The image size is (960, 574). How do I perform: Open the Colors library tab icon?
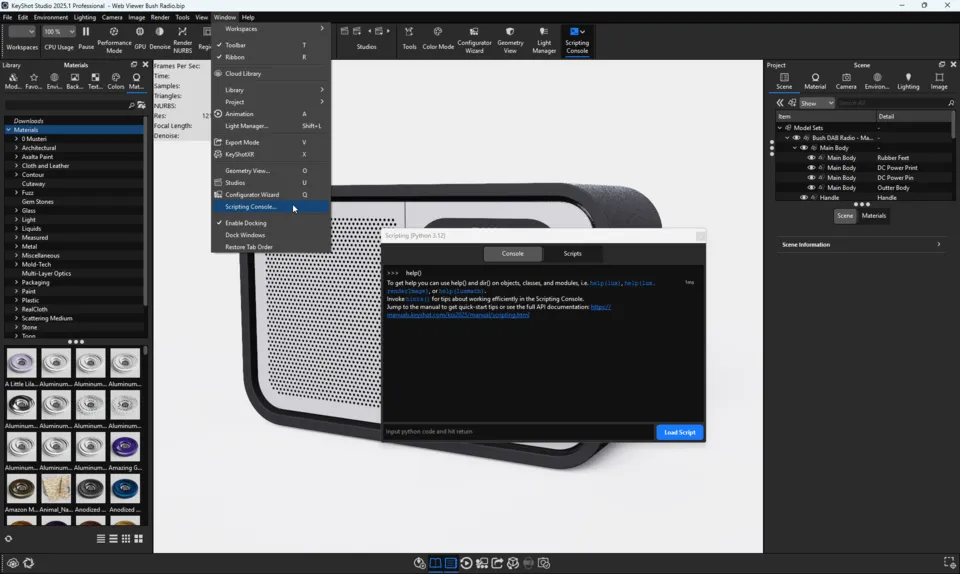point(116,81)
